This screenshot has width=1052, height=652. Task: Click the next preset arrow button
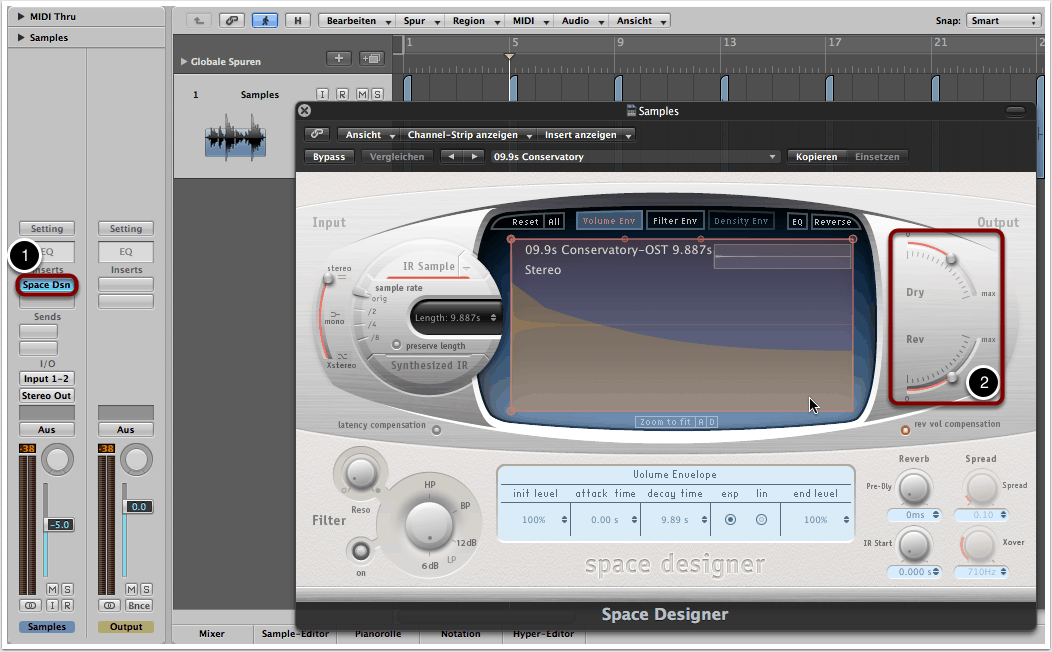[474, 157]
